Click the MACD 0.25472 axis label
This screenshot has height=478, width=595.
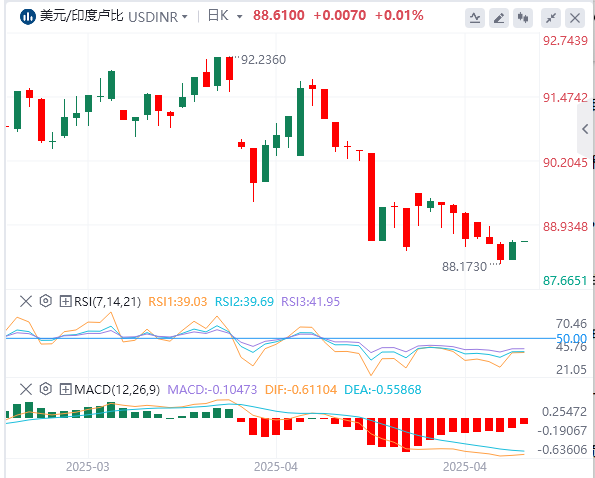[565, 412]
